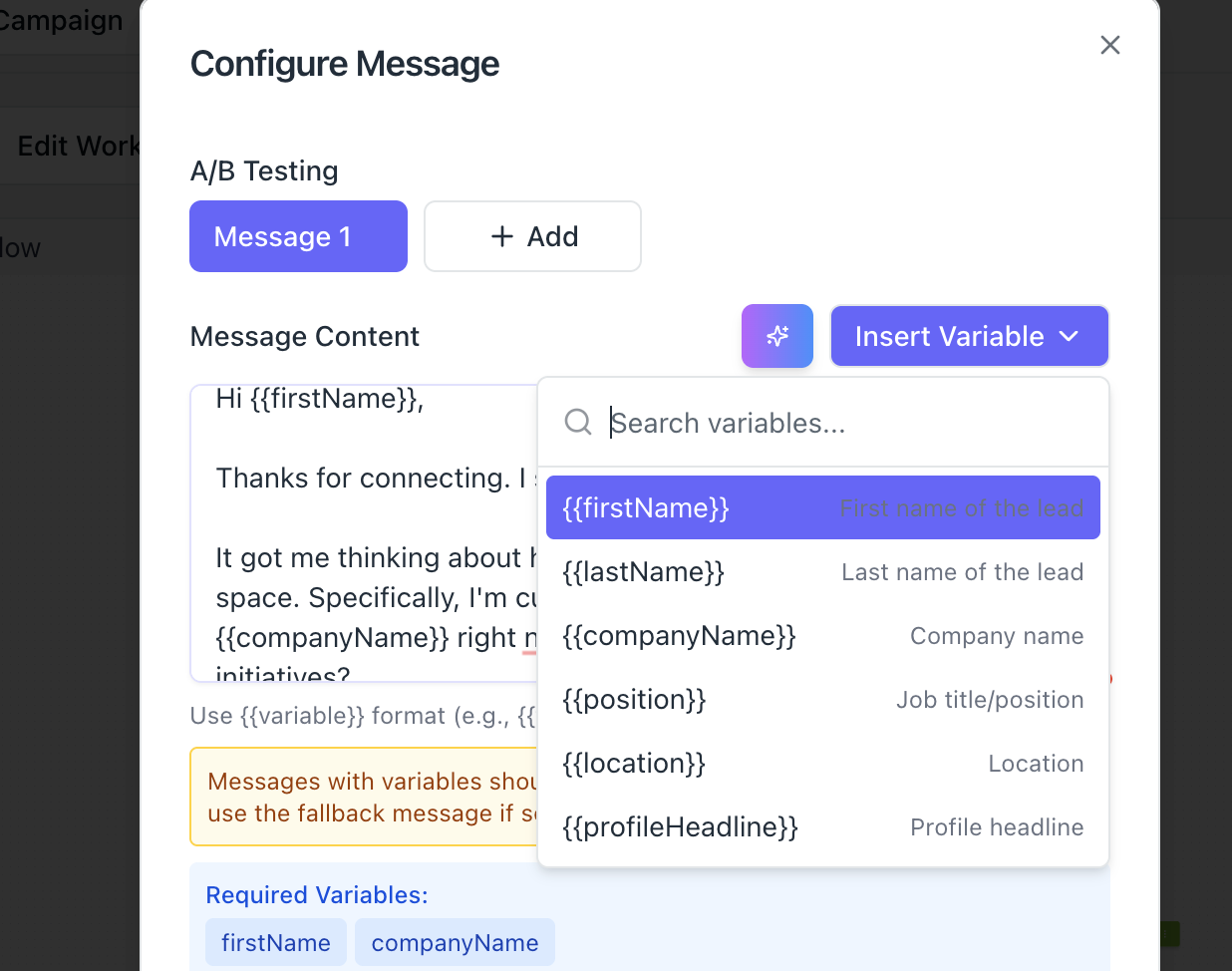
Task: Choose {{lastName}} from the variable list
Action: coord(822,571)
